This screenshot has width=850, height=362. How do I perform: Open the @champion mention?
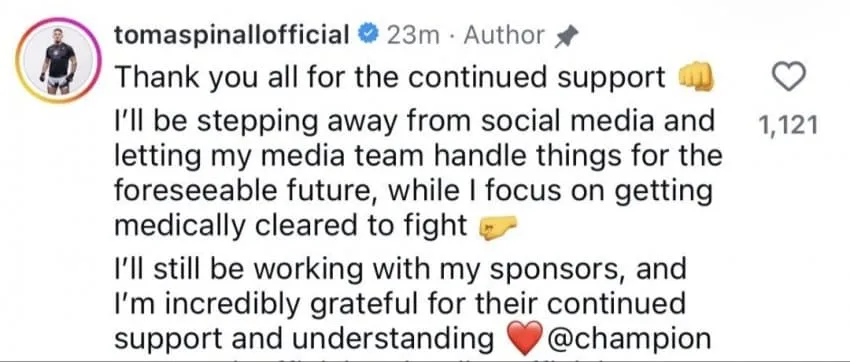tap(629, 338)
